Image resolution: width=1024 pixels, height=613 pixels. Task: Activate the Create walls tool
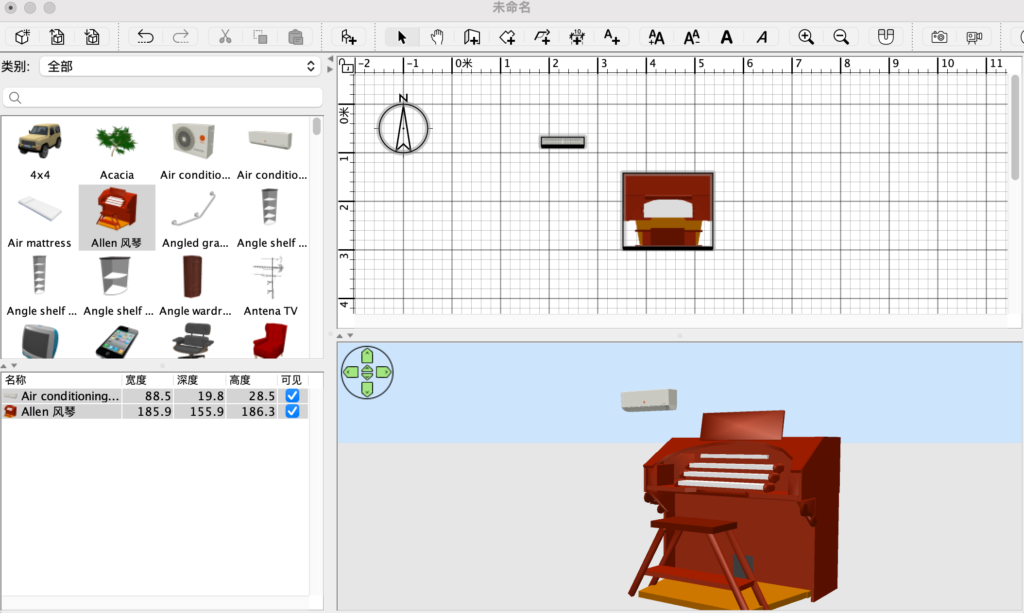tap(471, 37)
